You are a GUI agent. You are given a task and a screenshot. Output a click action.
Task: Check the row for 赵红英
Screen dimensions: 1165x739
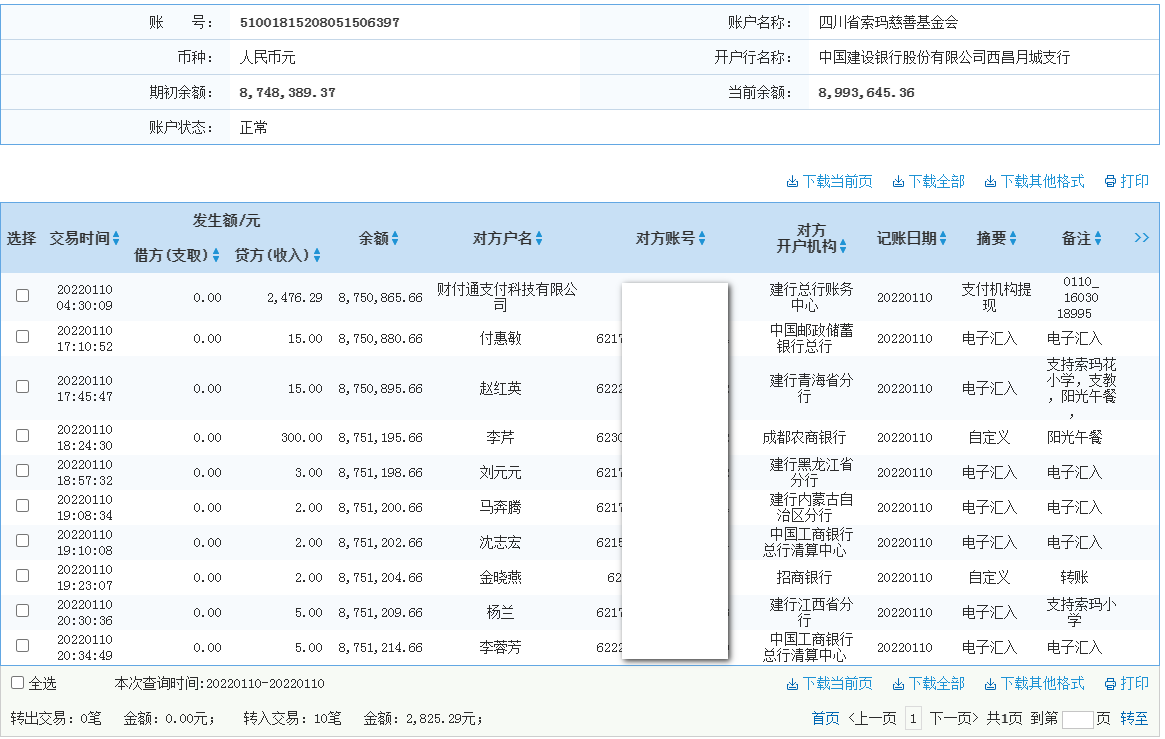click(x=23, y=387)
